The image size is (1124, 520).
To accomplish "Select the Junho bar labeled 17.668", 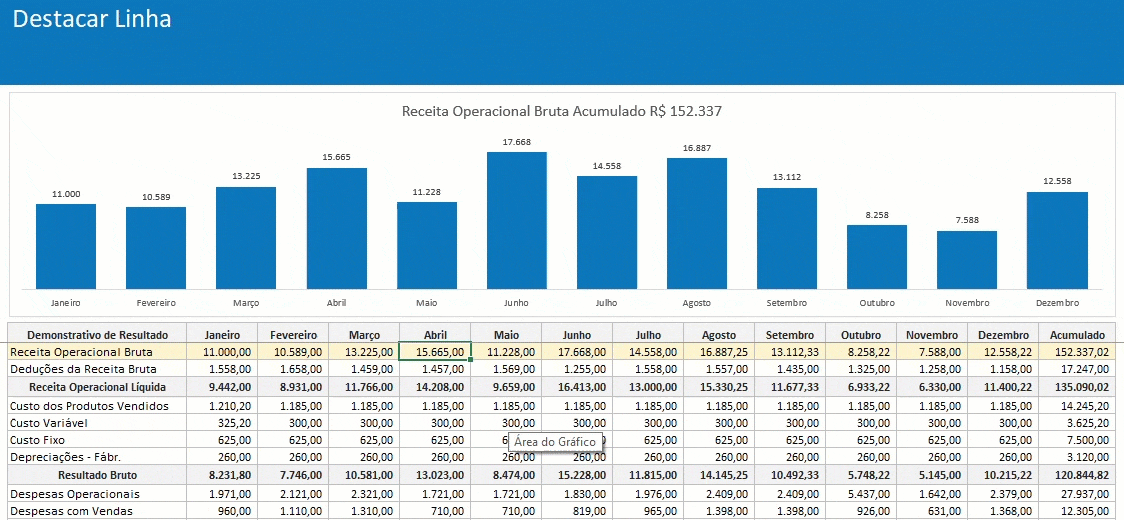I will coord(517,221).
